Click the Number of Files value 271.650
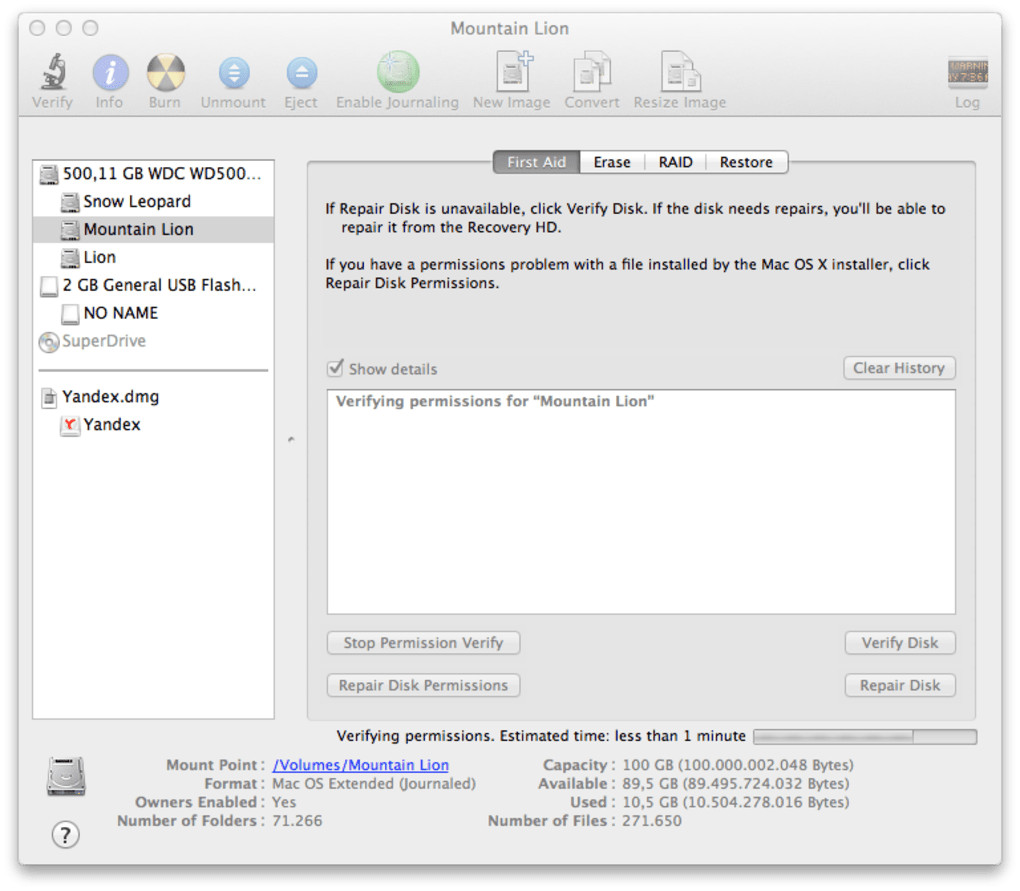The image size is (1020, 891). click(652, 821)
